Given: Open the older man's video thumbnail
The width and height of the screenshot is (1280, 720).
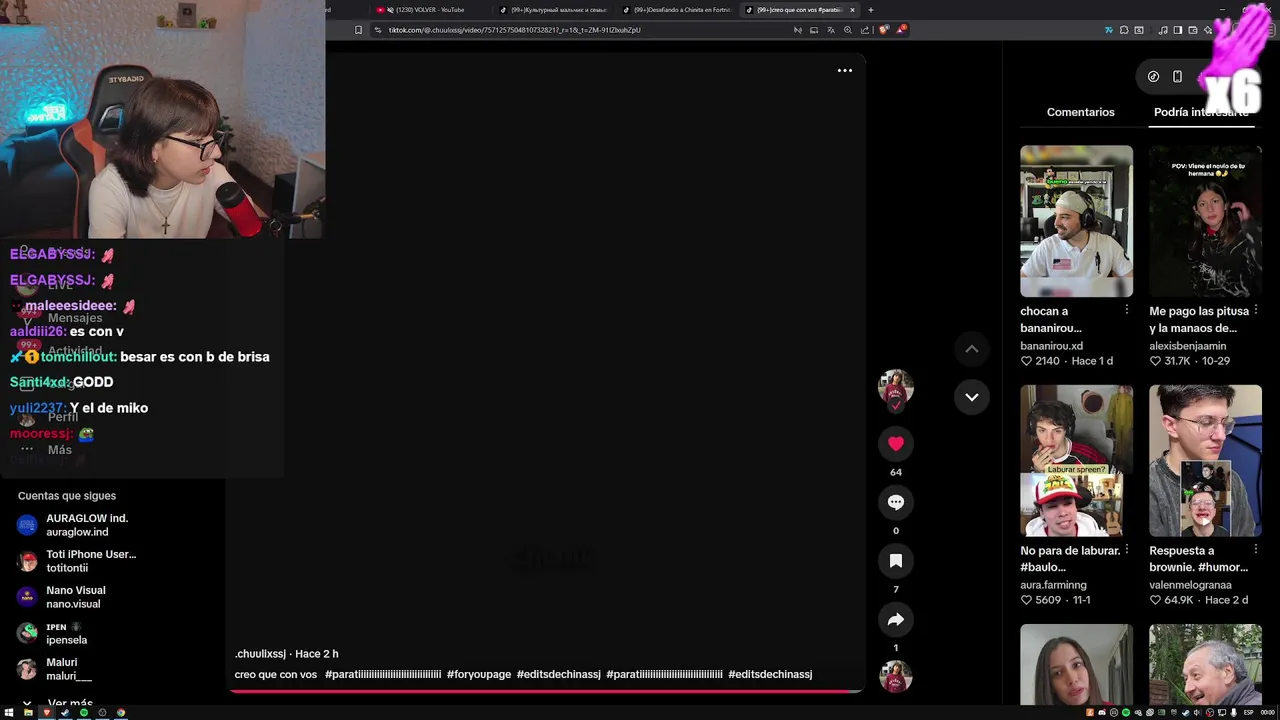Looking at the screenshot, I should 1205,665.
